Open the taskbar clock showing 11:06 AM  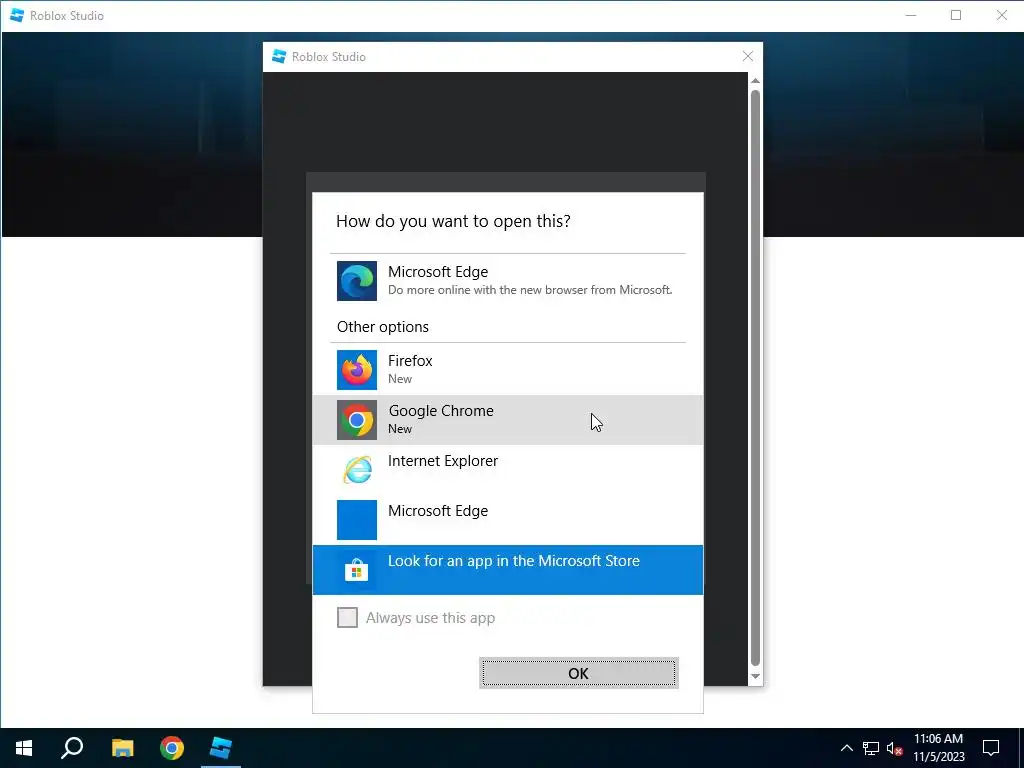[938, 748]
